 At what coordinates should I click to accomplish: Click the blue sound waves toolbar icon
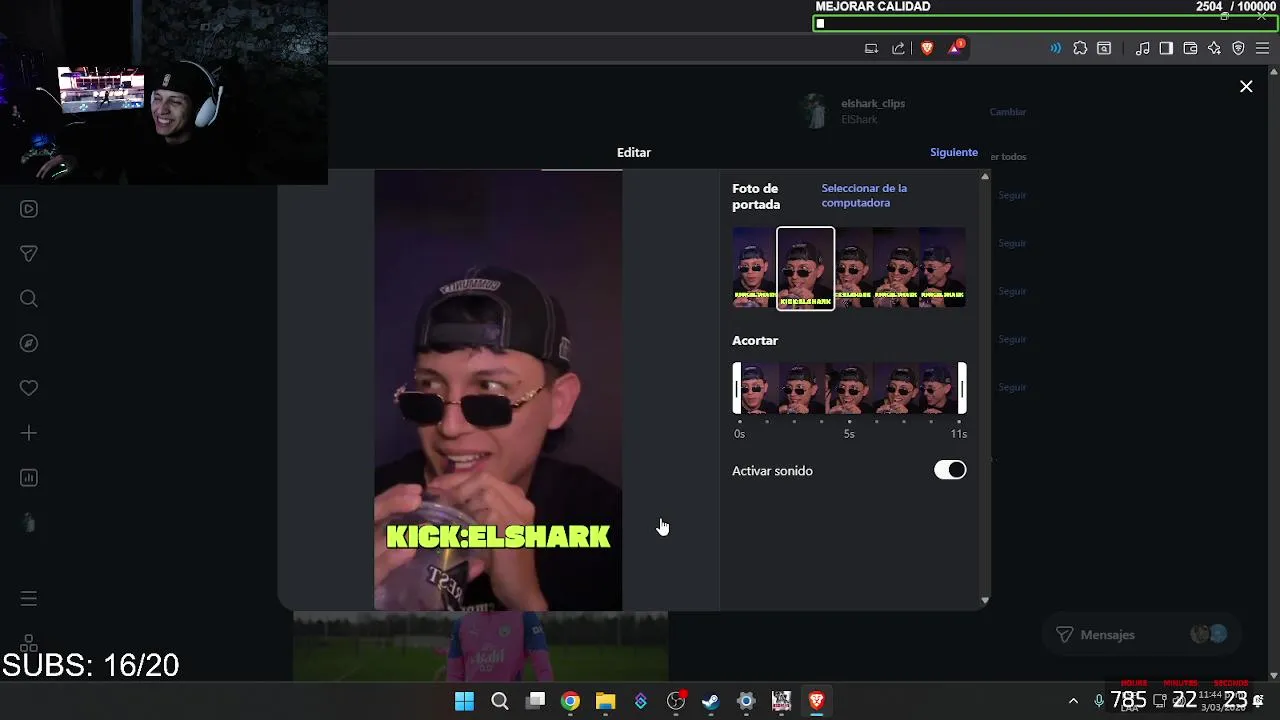pyautogui.click(x=1055, y=48)
